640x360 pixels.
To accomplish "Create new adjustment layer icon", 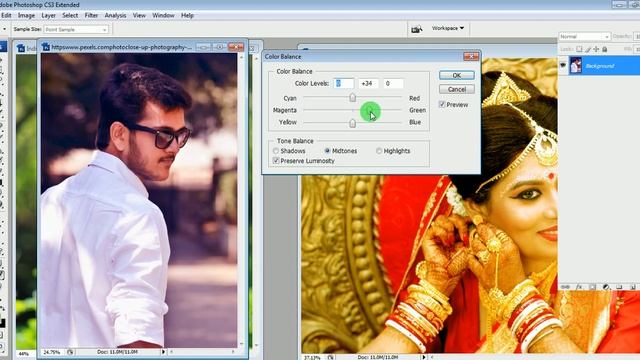I will pyautogui.click(x=606, y=287).
